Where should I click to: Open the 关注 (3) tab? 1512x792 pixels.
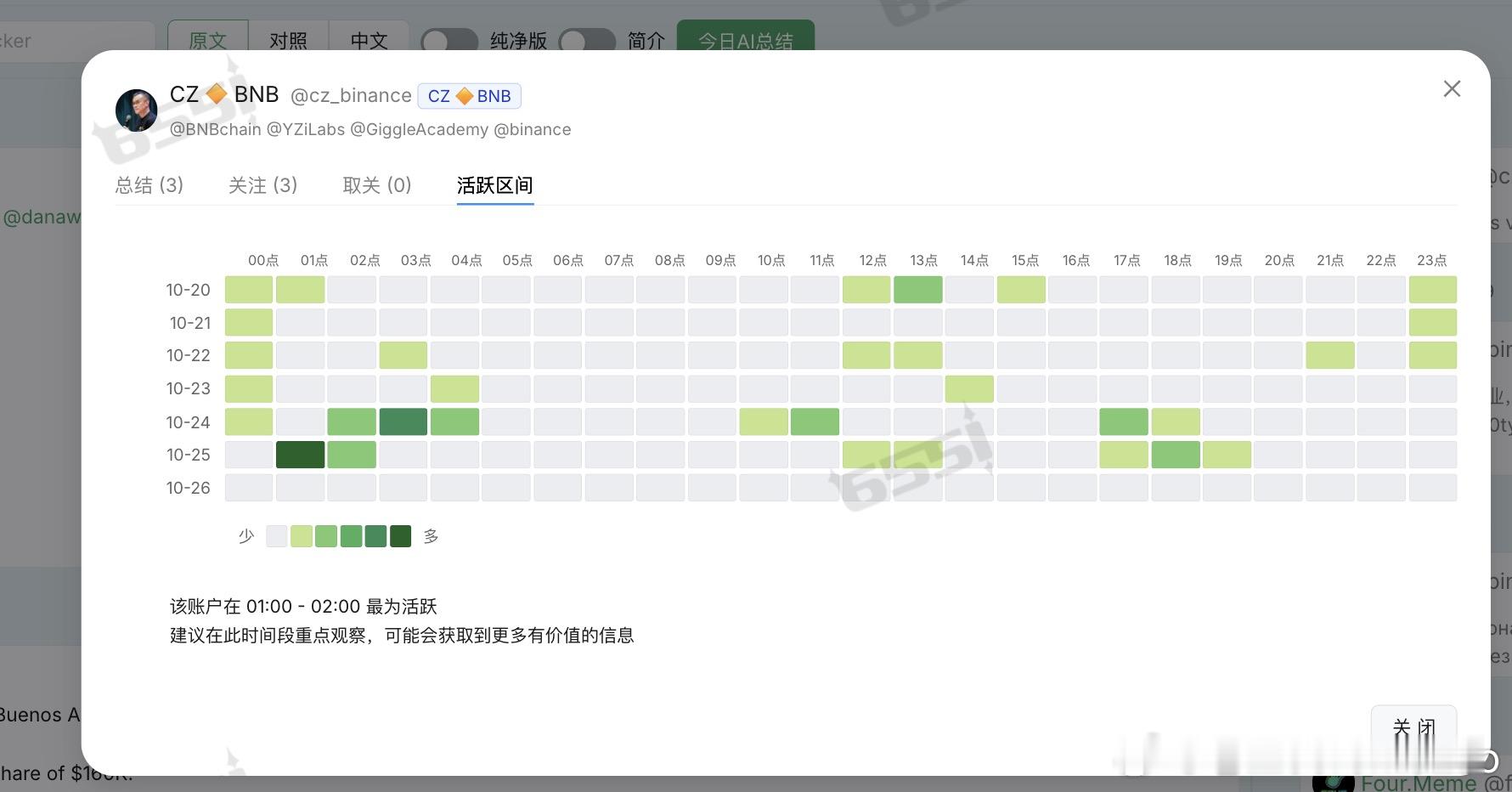(x=263, y=185)
